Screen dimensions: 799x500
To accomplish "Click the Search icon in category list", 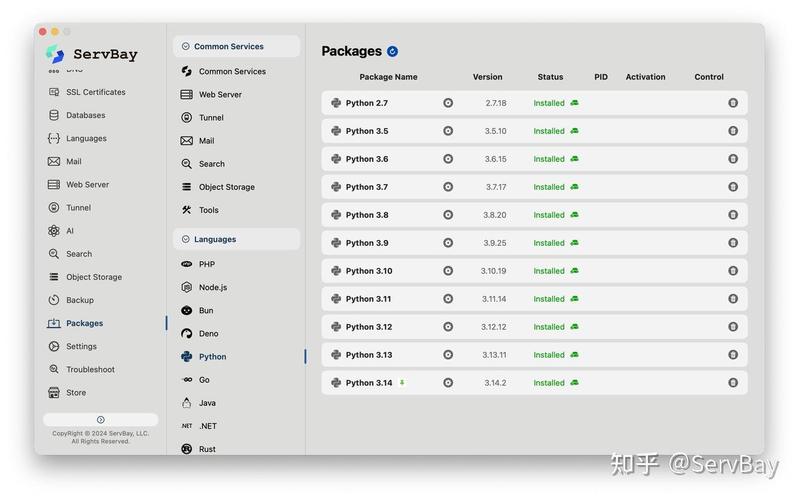I will click(187, 164).
